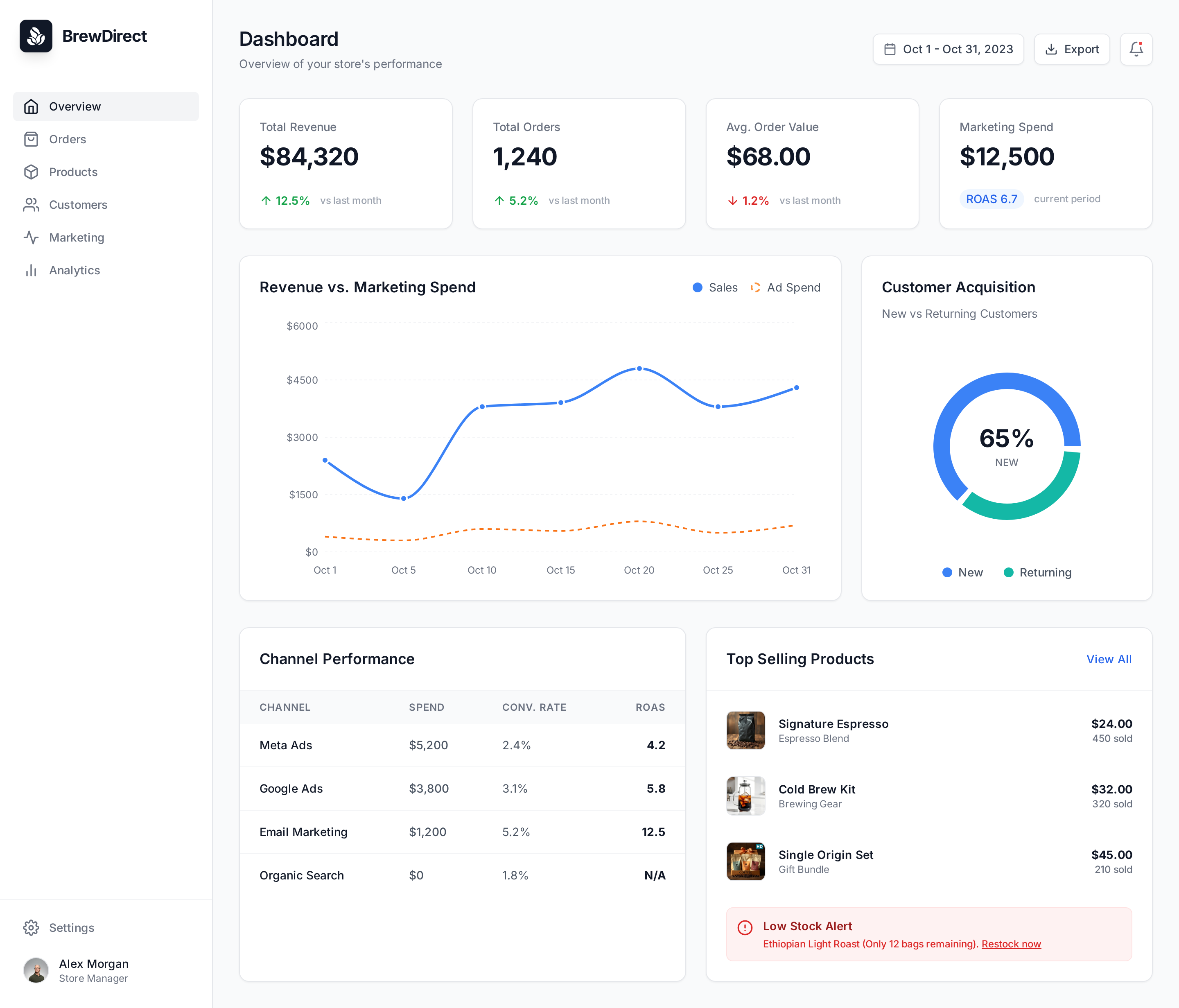Viewport: 1179px width, 1008px height.
Task: Select the Cold Brew Kit thumbnail
Action: coord(745,796)
